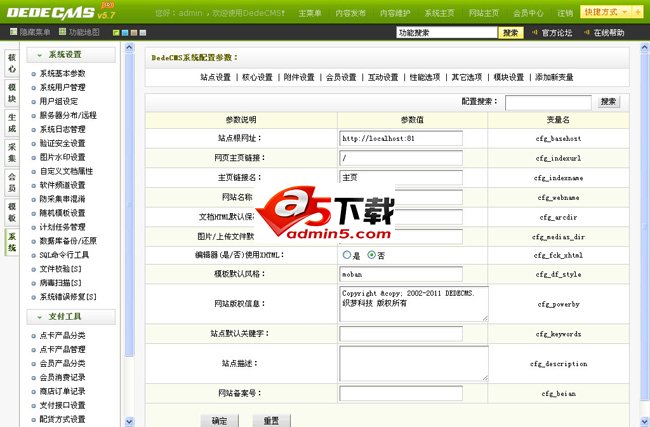Click the 站点默认关键字 field
The width and height of the screenshot is (650, 427).
[x=401, y=334]
